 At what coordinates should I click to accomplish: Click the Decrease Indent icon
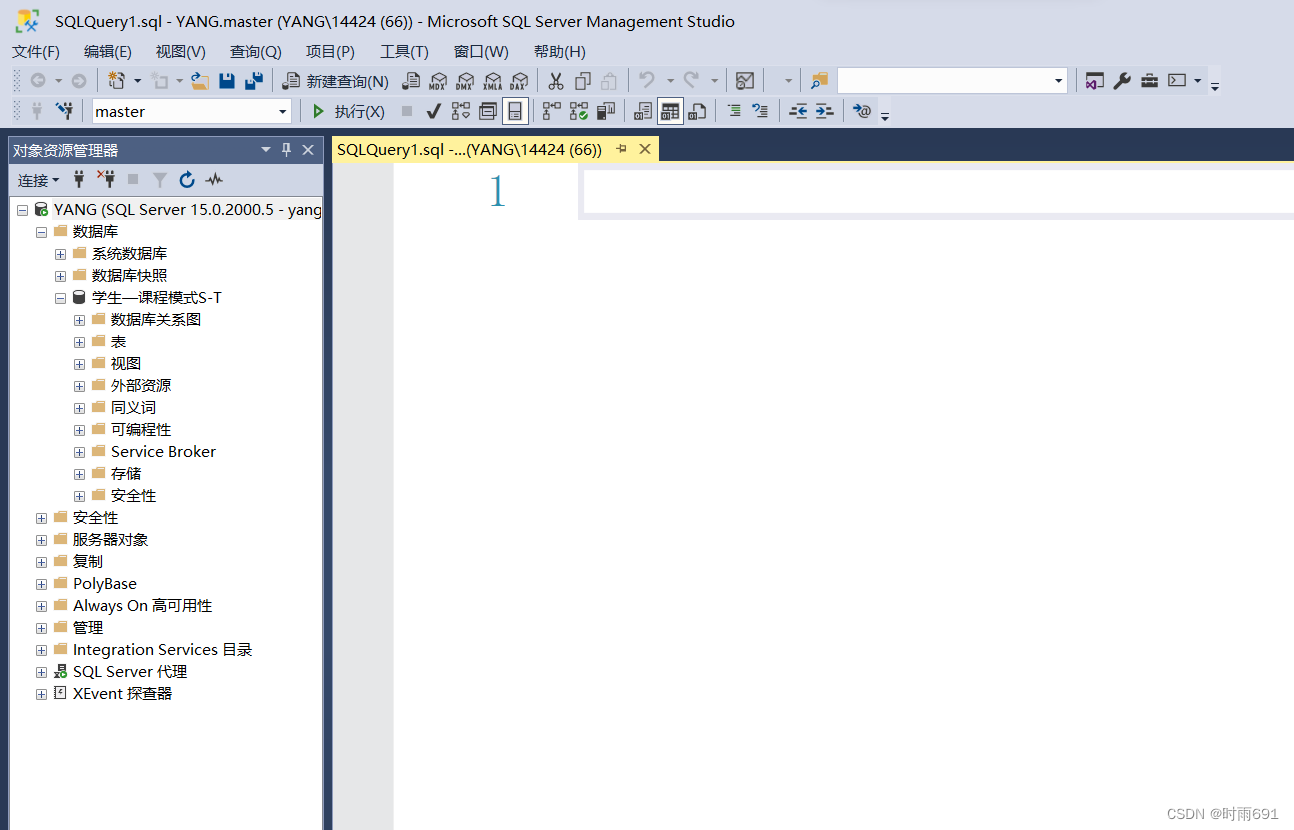click(x=798, y=111)
